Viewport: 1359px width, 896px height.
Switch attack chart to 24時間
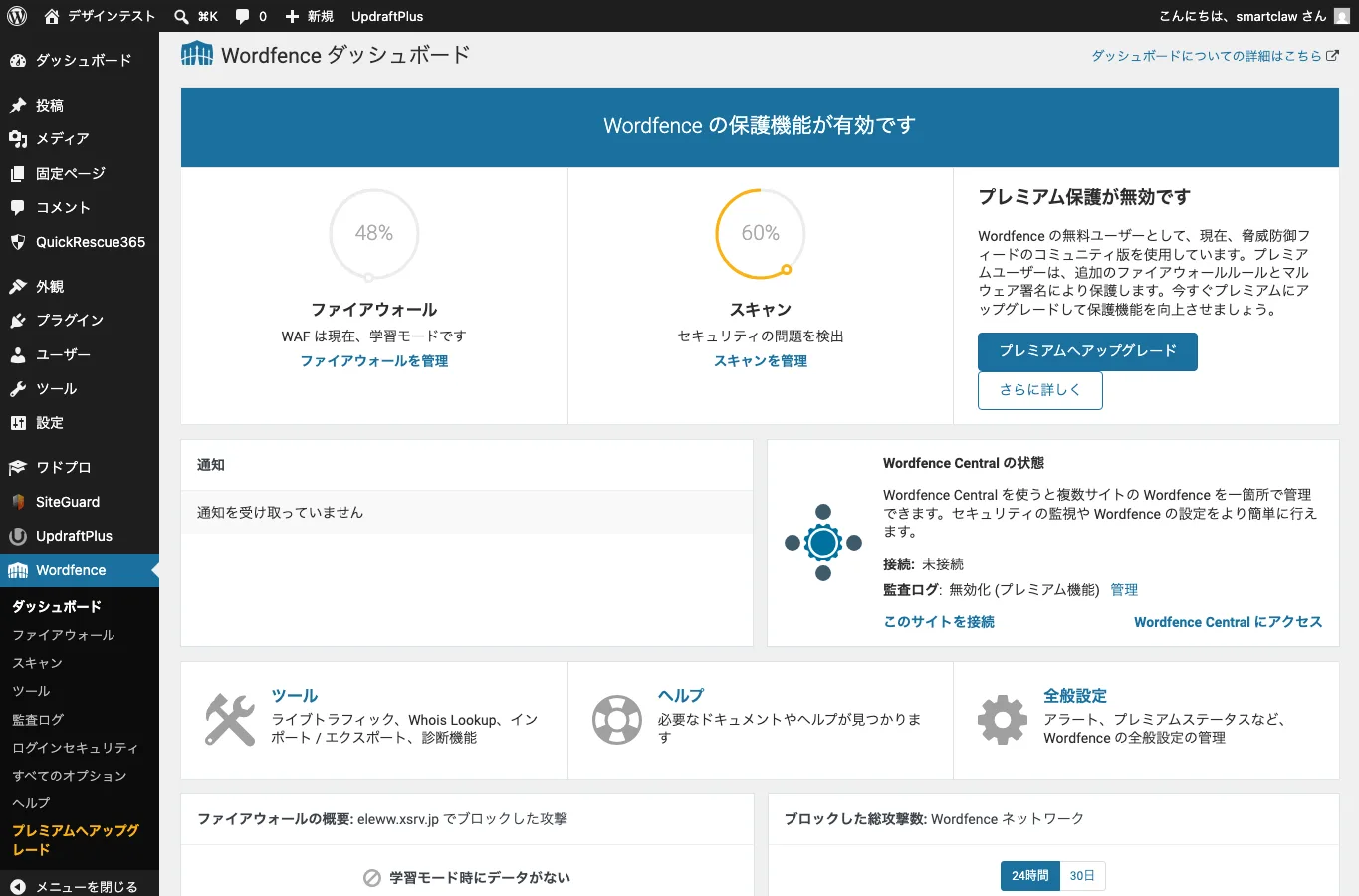point(1030,876)
